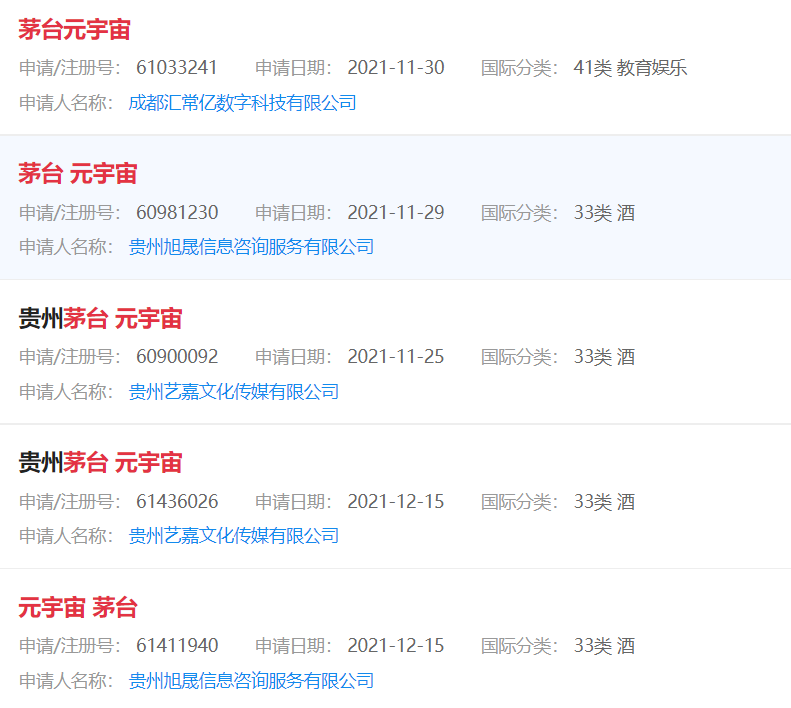The image size is (791, 708).
Task: Open 贵州茅台 元宇宙 title for application 61436026
Action: click(100, 462)
